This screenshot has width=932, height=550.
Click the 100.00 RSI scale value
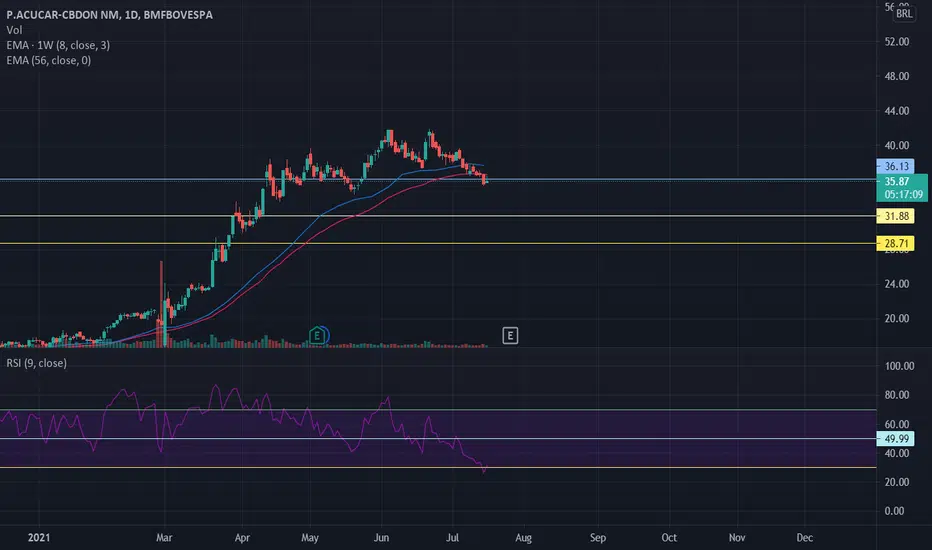899,366
